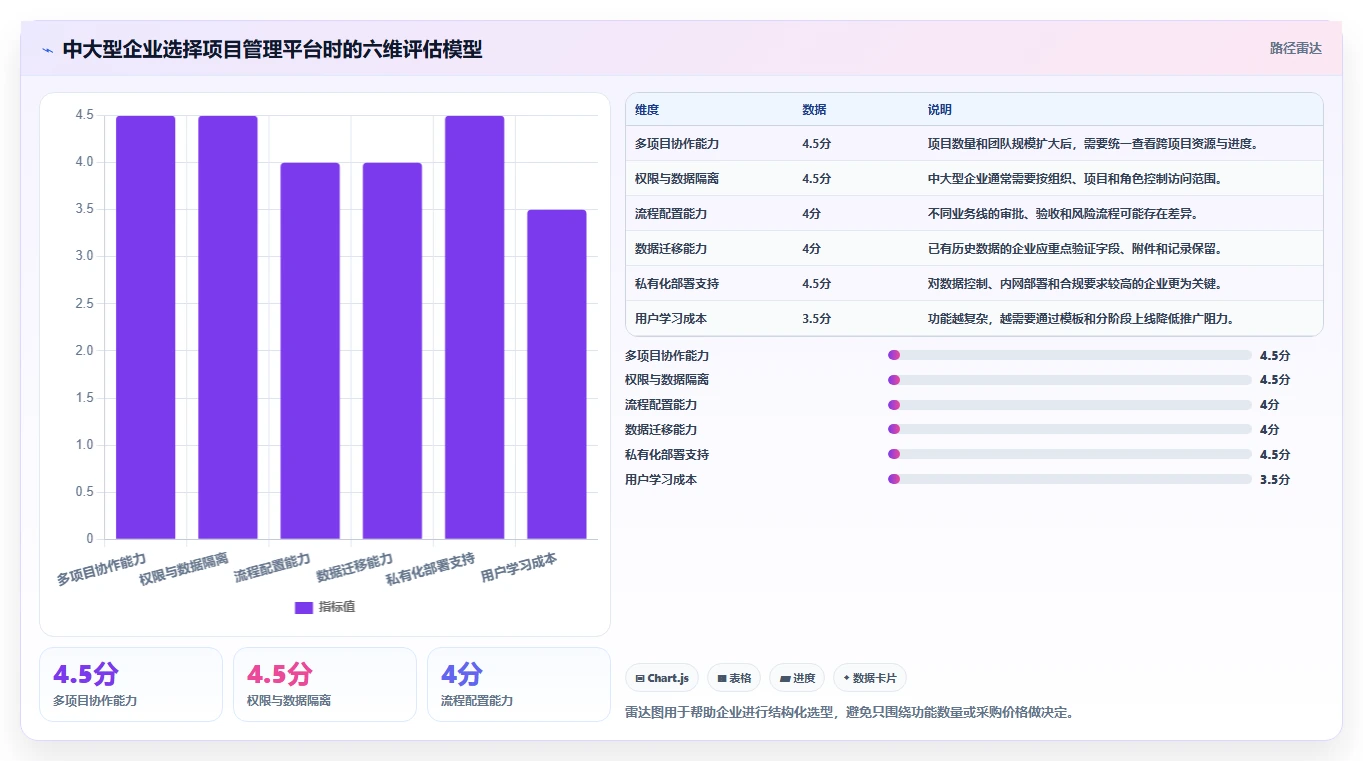Select the 多项目协作能力 bar in chart

(x=146, y=327)
